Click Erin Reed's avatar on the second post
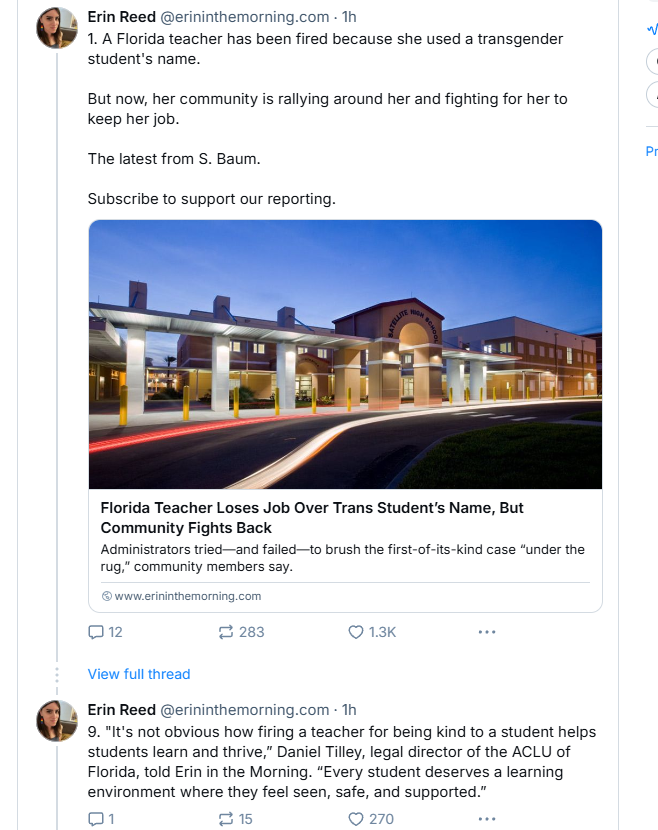This screenshot has height=830, width=658. point(57,720)
